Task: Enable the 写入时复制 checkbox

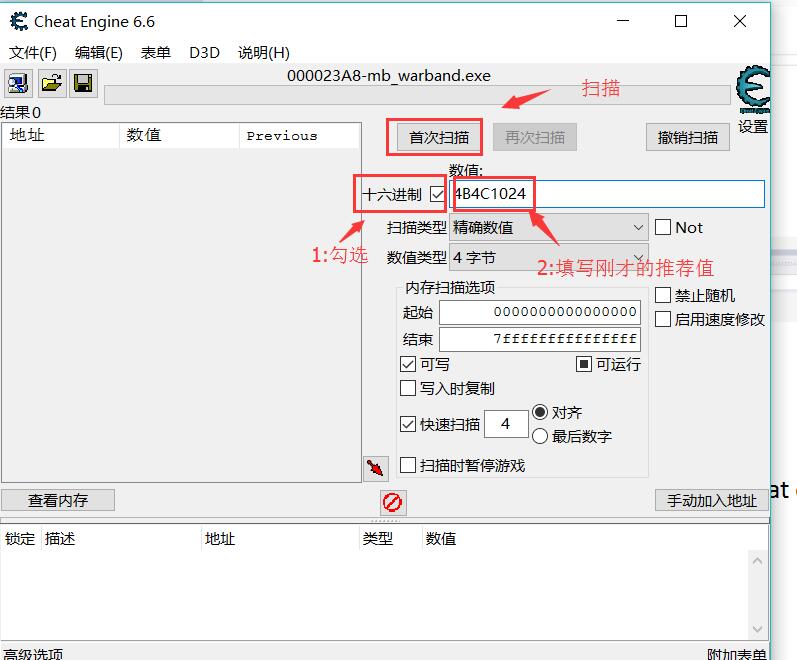Action: click(408, 388)
